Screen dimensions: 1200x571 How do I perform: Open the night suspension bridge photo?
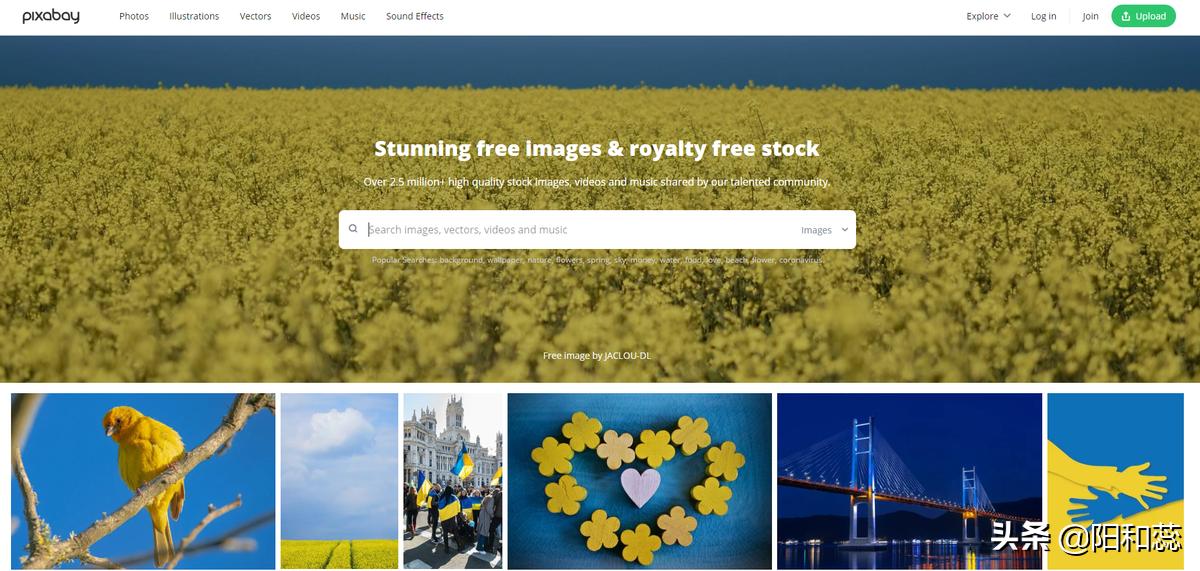(909, 481)
